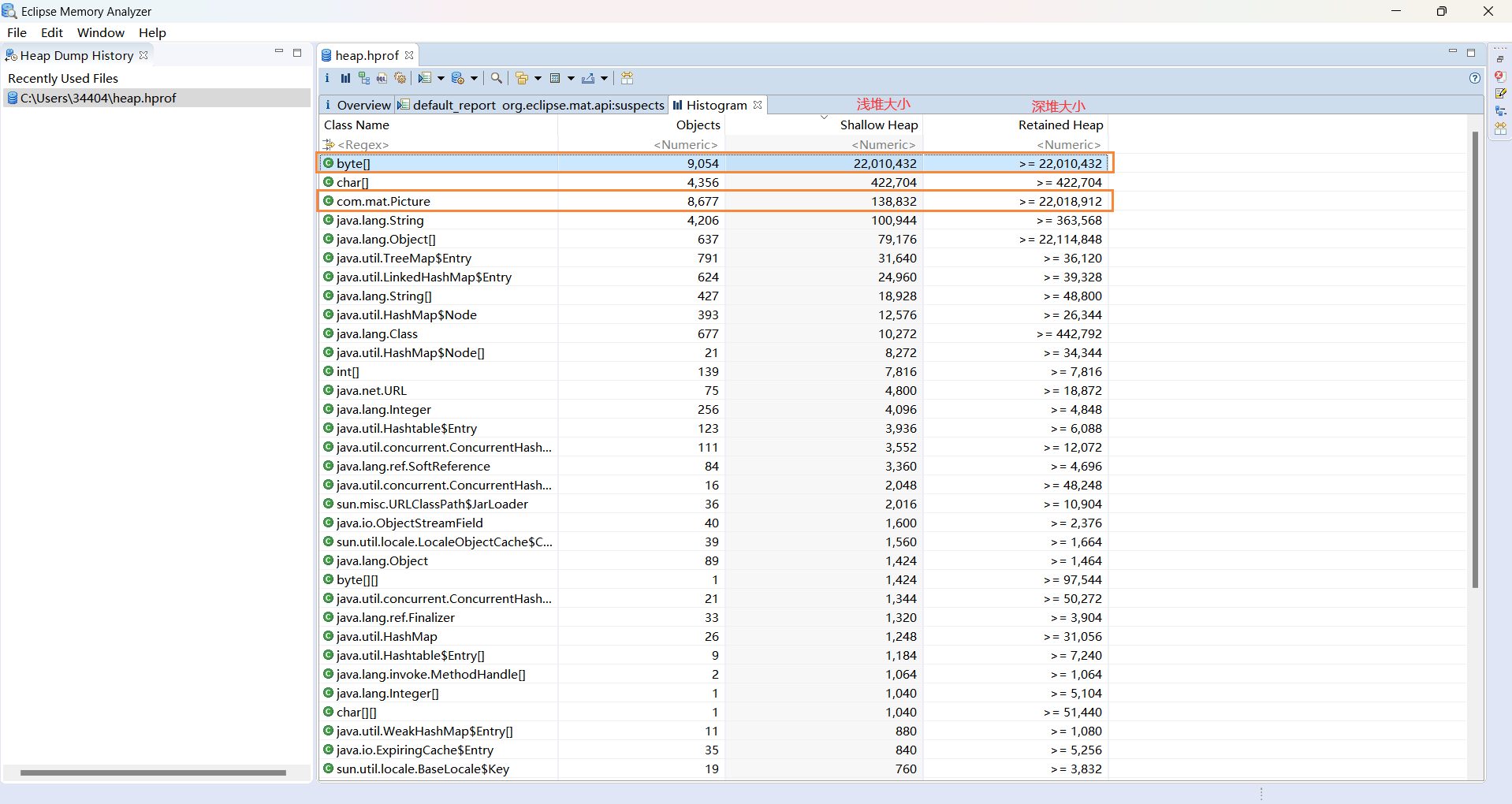The width and height of the screenshot is (1512, 804).
Task: Click the Objects Numeric filter field
Action: pos(641,144)
